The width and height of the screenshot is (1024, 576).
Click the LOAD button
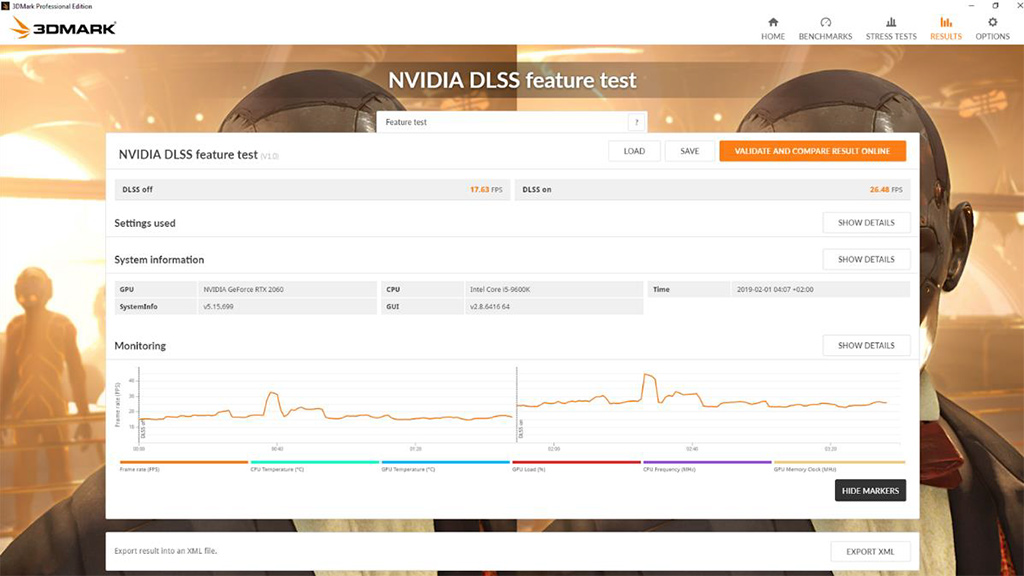click(634, 151)
